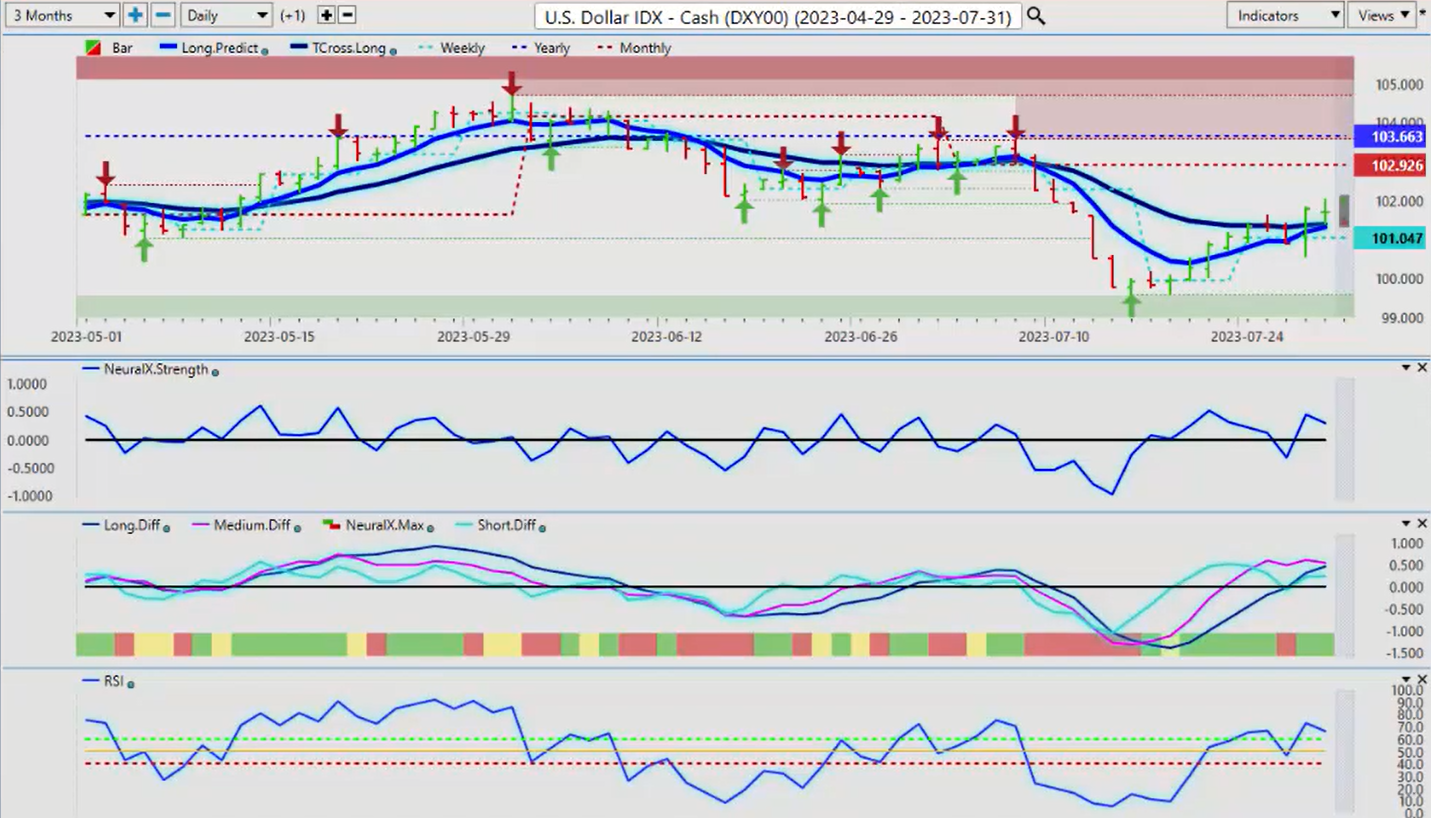Open the Indicators dropdown
Viewport: 1431px width, 818px height.
coord(1285,15)
